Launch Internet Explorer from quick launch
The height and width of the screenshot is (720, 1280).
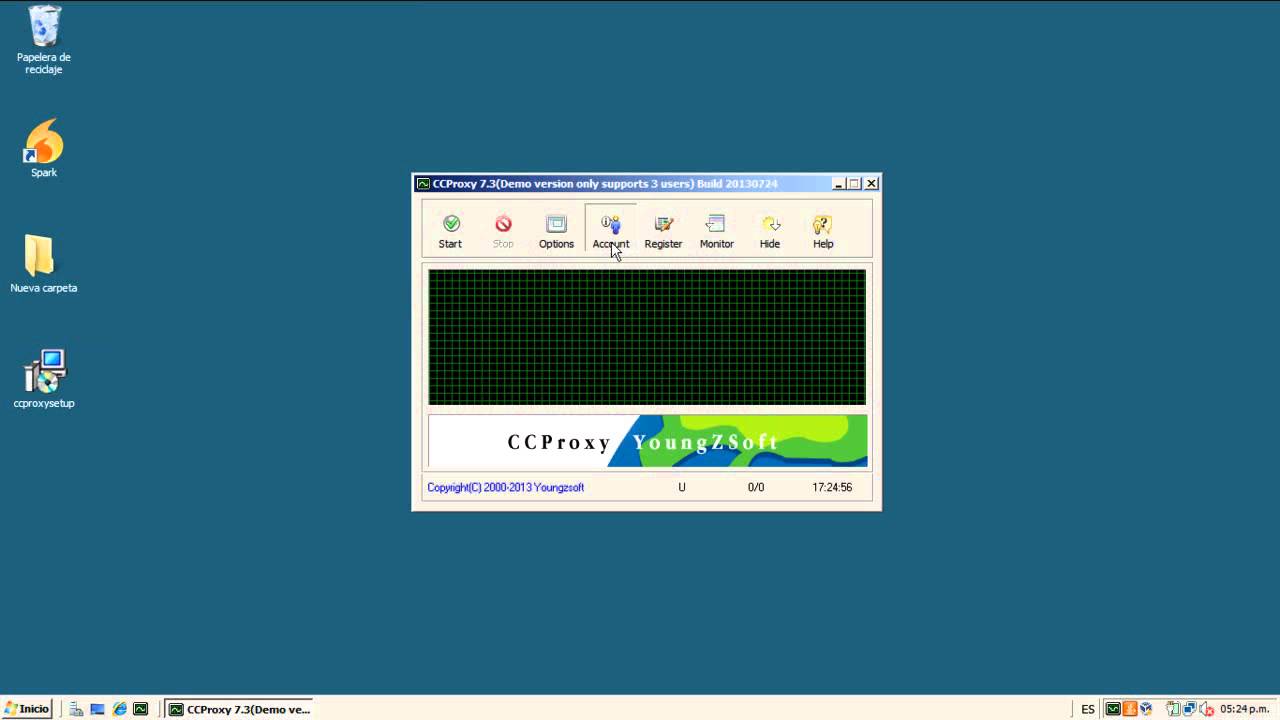point(119,709)
